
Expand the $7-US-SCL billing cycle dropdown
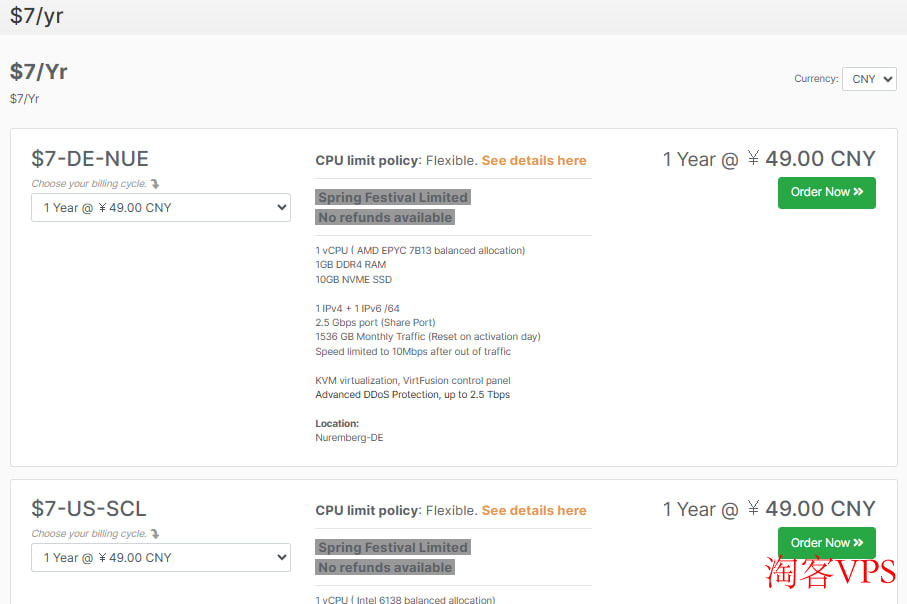[x=161, y=558]
